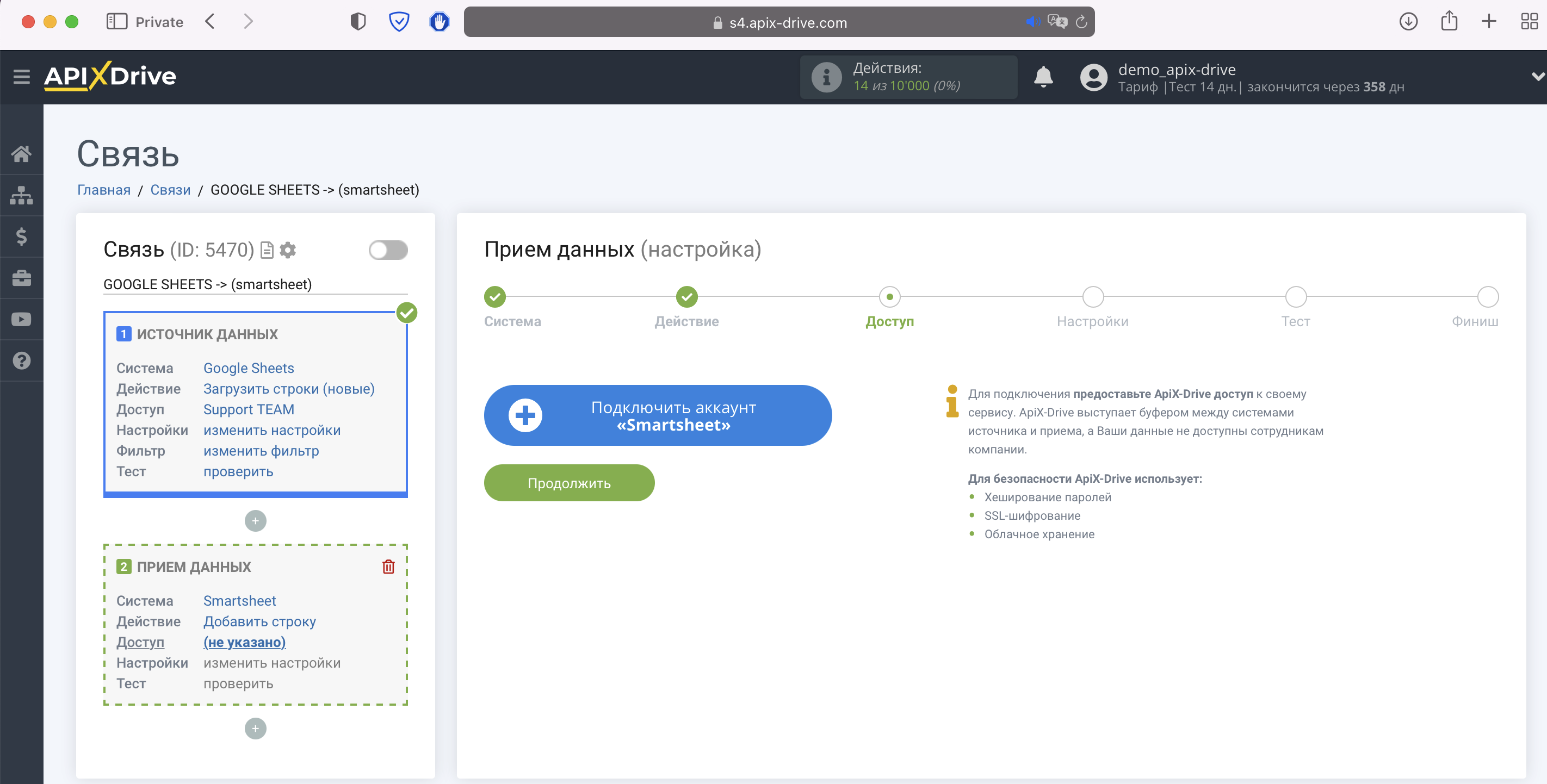Show the tab overview grid
The width and height of the screenshot is (1547, 784).
tap(1529, 22)
